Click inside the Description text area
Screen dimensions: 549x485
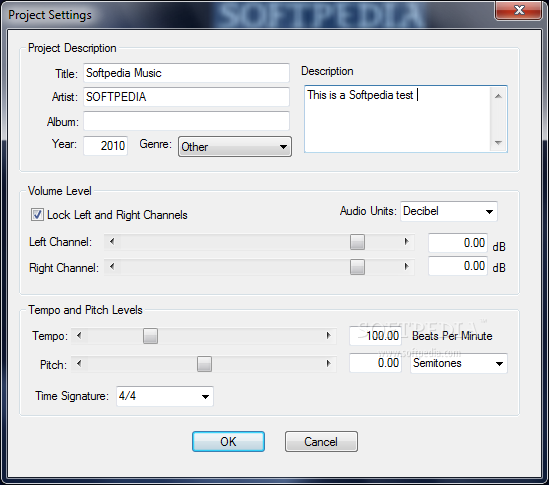(398, 119)
